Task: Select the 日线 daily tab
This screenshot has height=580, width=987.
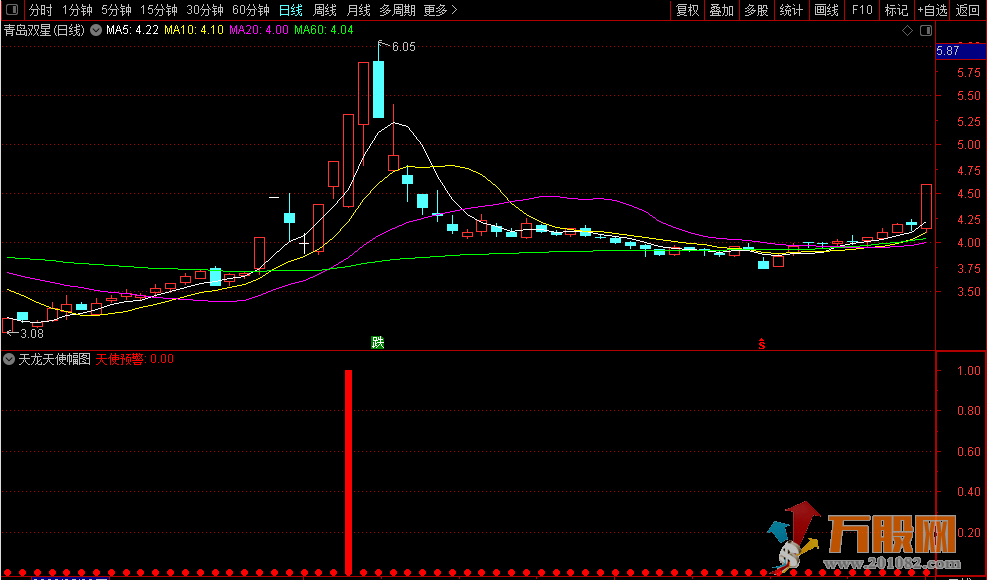Action: pyautogui.click(x=291, y=10)
